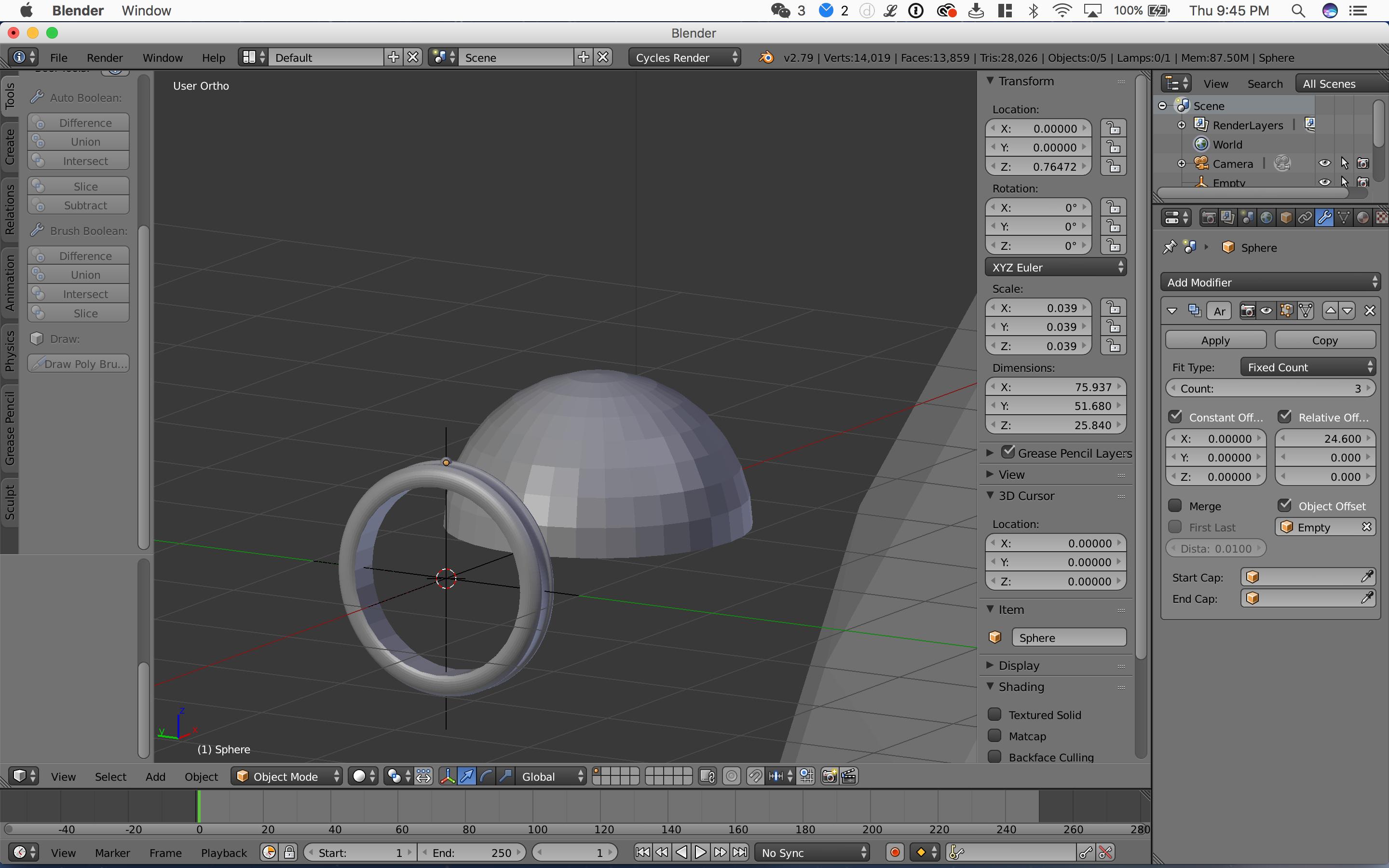Image resolution: width=1389 pixels, height=868 pixels.
Task: Toggle the manipulate center points icon
Action: (423, 777)
